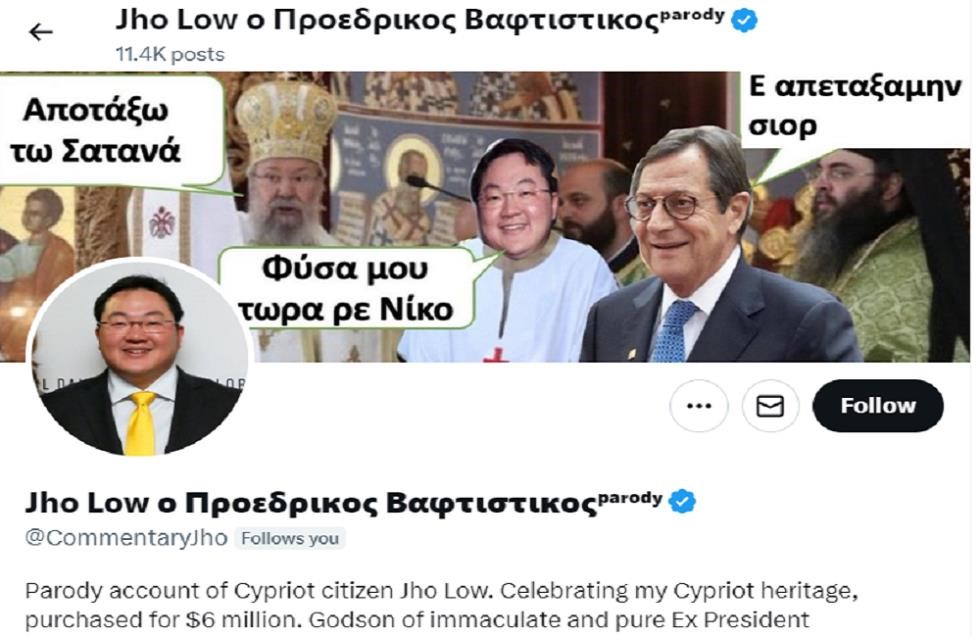Follow the @CommentaryJho account
The width and height of the screenshot is (980, 637).
878,406
